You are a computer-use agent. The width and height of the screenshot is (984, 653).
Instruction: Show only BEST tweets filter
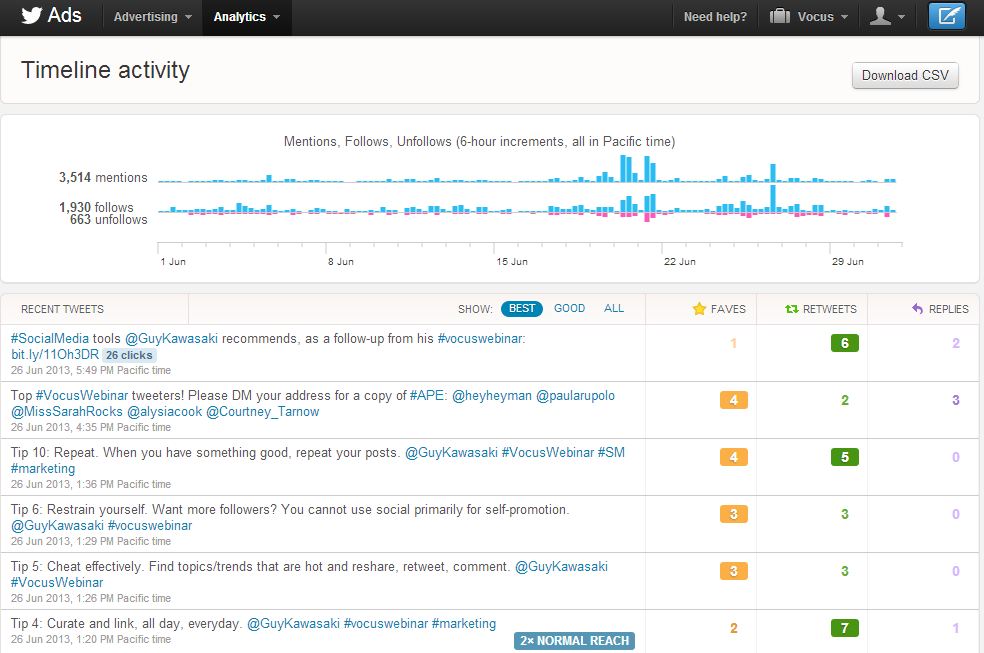coord(522,309)
